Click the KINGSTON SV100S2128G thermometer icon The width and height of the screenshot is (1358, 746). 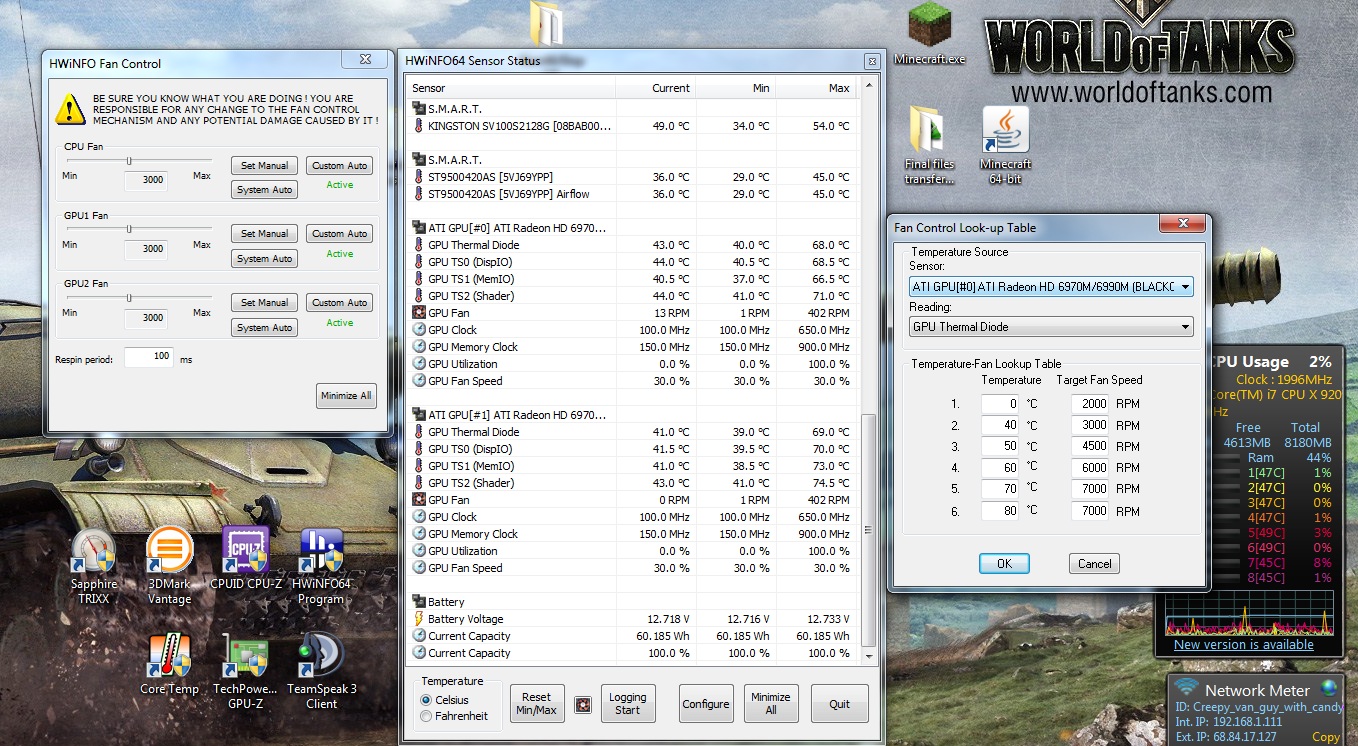pos(419,126)
